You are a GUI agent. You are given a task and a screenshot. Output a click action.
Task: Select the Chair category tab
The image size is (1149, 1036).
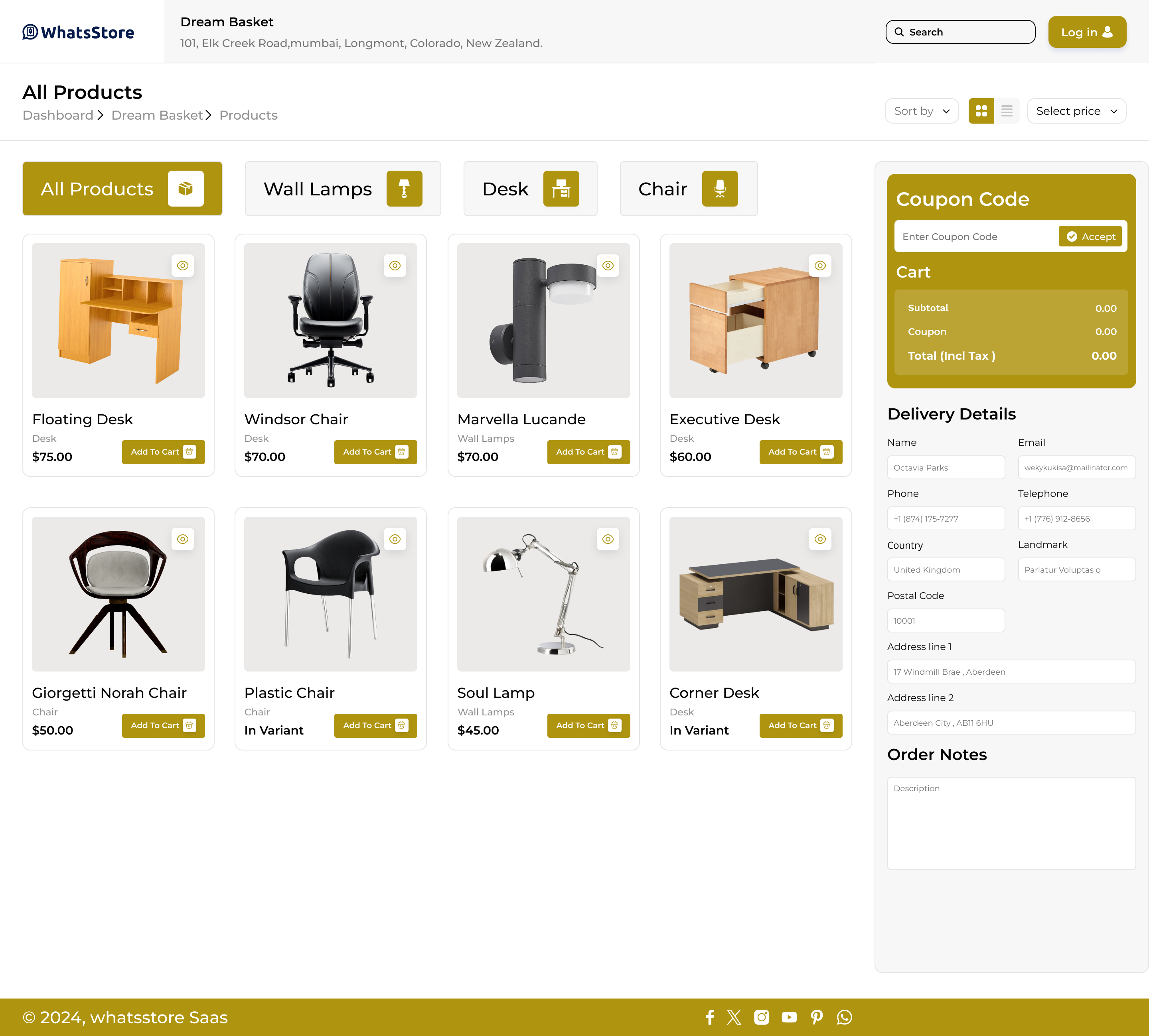pyautogui.click(x=688, y=189)
